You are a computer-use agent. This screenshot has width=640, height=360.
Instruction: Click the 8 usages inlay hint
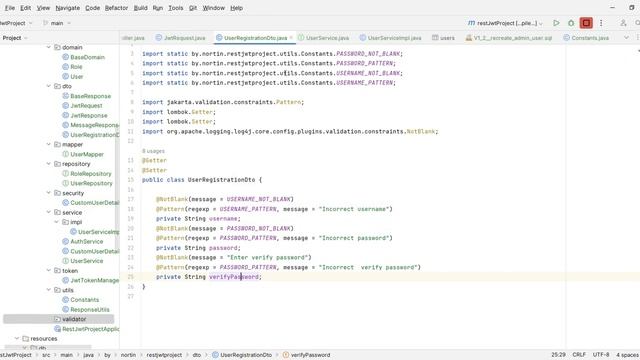pyautogui.click(x=153, y=151)
